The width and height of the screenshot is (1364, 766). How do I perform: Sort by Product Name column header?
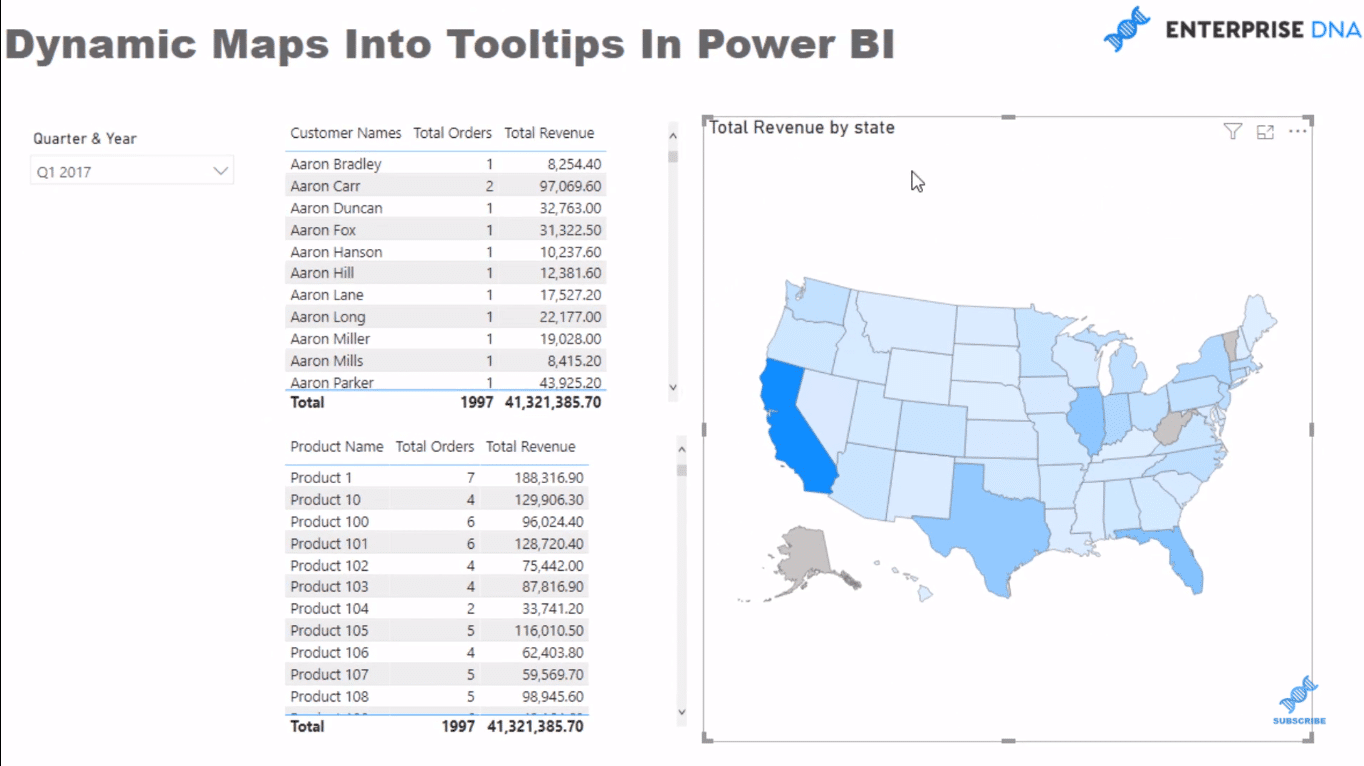[x=337, y=447]
